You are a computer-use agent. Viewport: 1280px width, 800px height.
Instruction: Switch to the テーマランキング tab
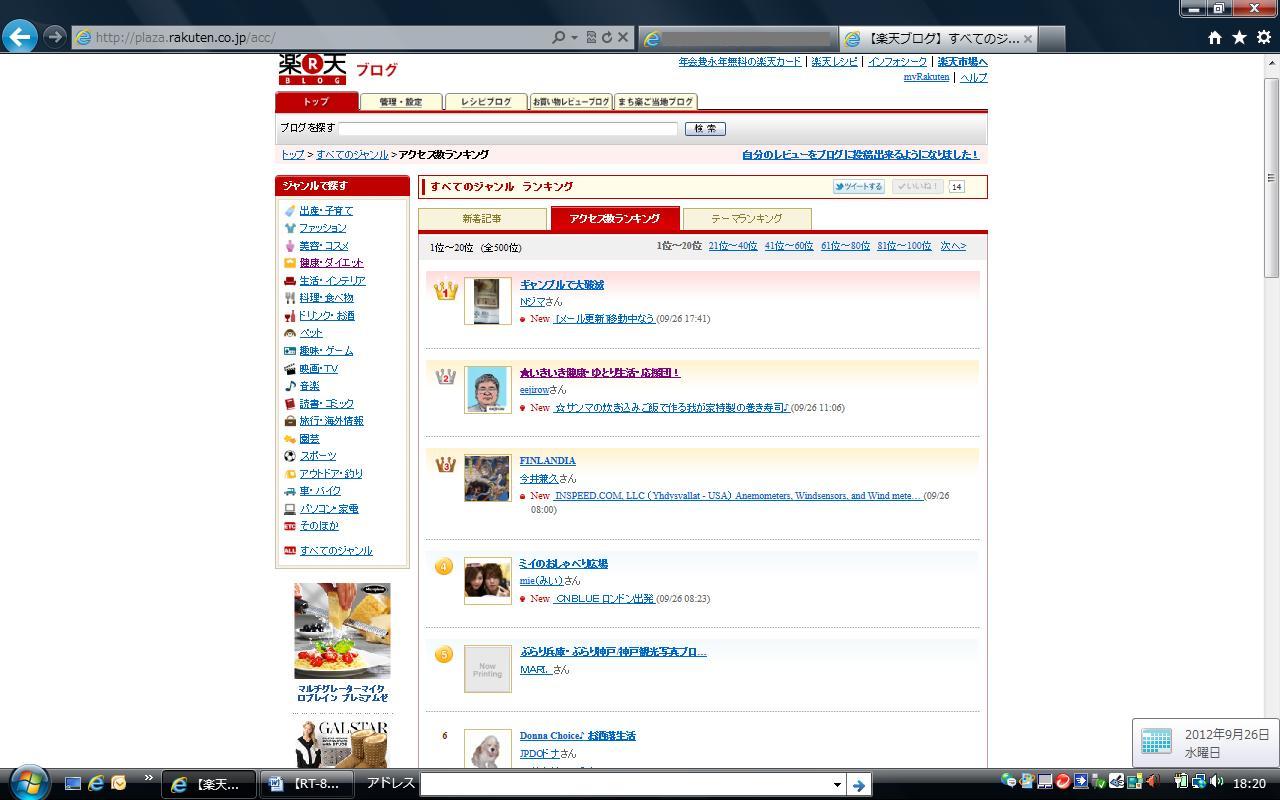click(746, 218)
